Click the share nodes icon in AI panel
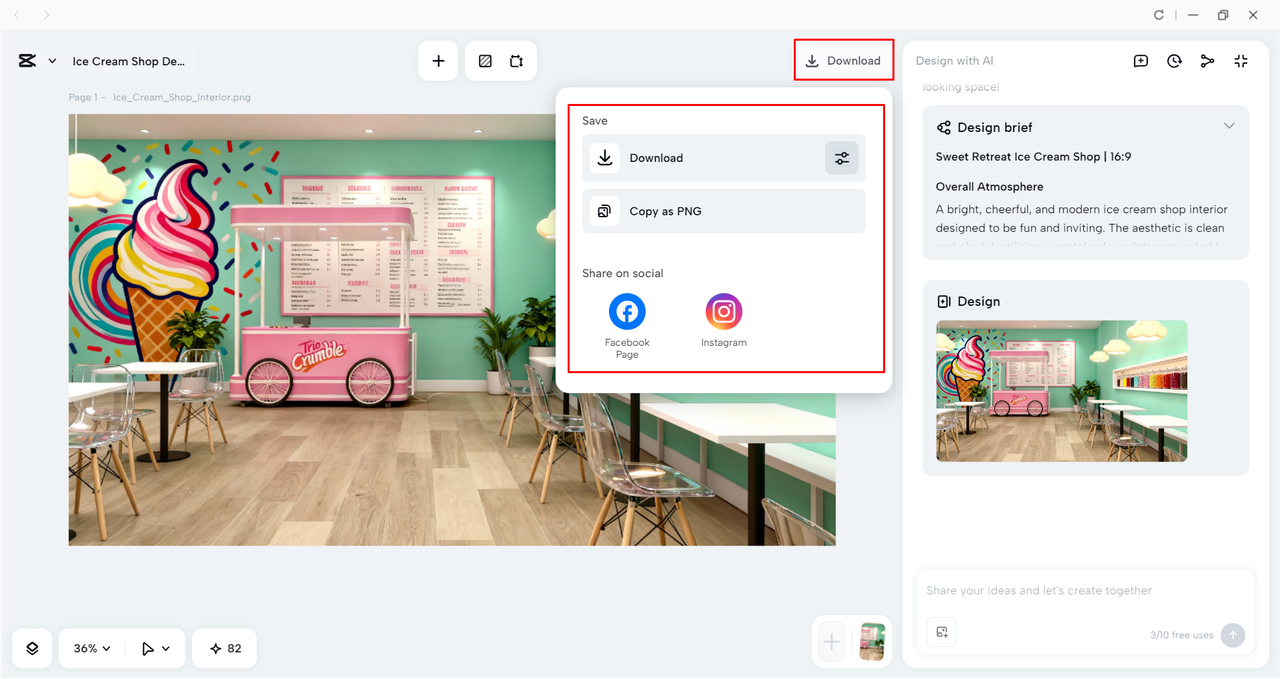The image size is (1280, 679). [x=1207, y=61]
